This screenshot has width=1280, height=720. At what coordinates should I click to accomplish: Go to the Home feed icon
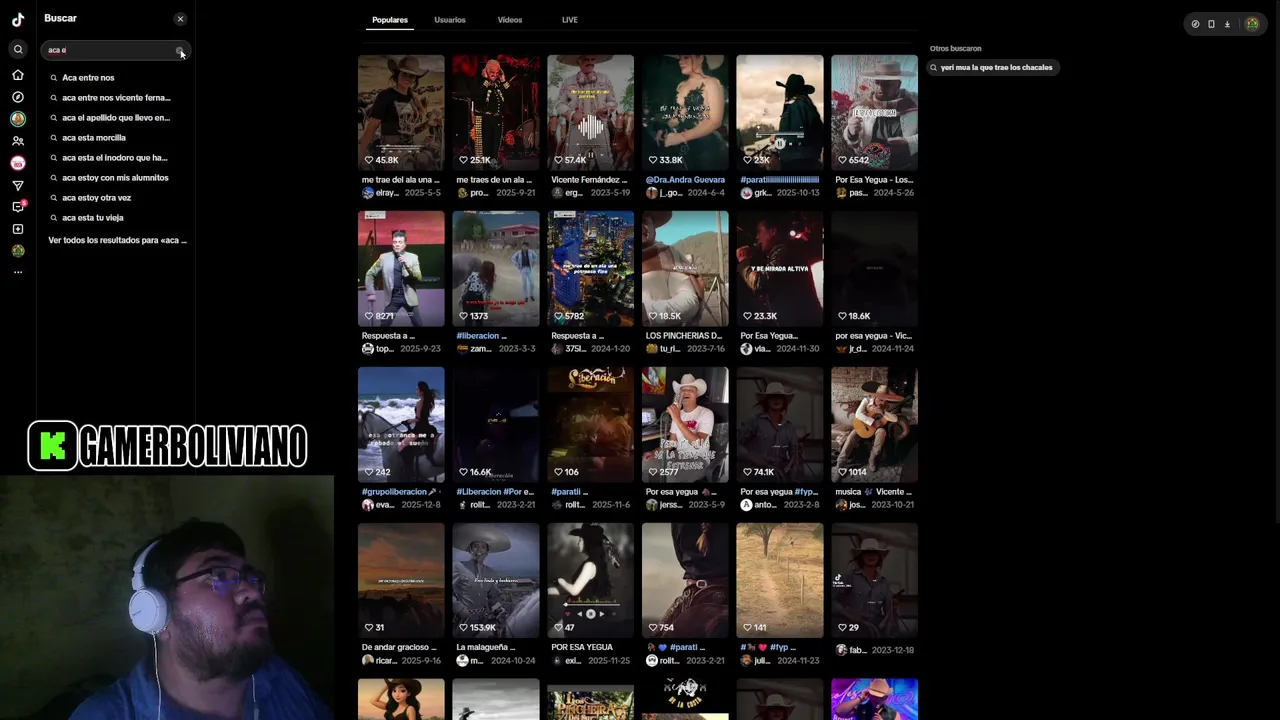coord(18,75)
